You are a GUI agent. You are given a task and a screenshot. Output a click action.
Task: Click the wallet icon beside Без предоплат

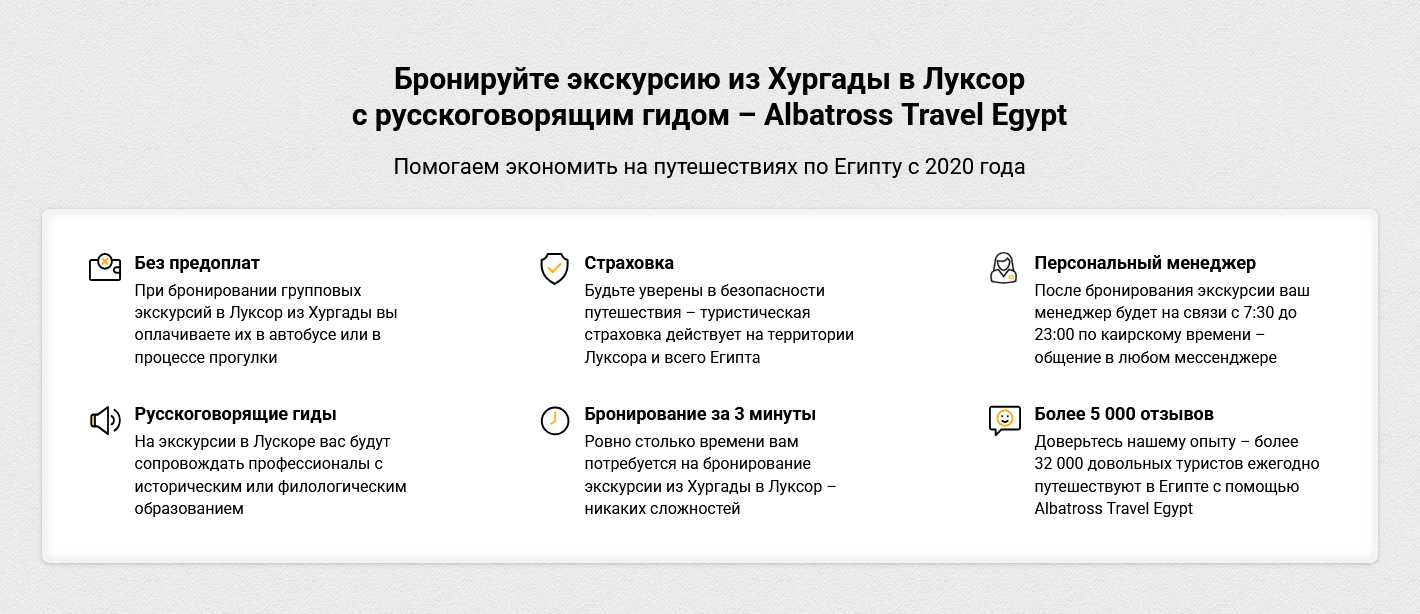[x=104, y=268]
